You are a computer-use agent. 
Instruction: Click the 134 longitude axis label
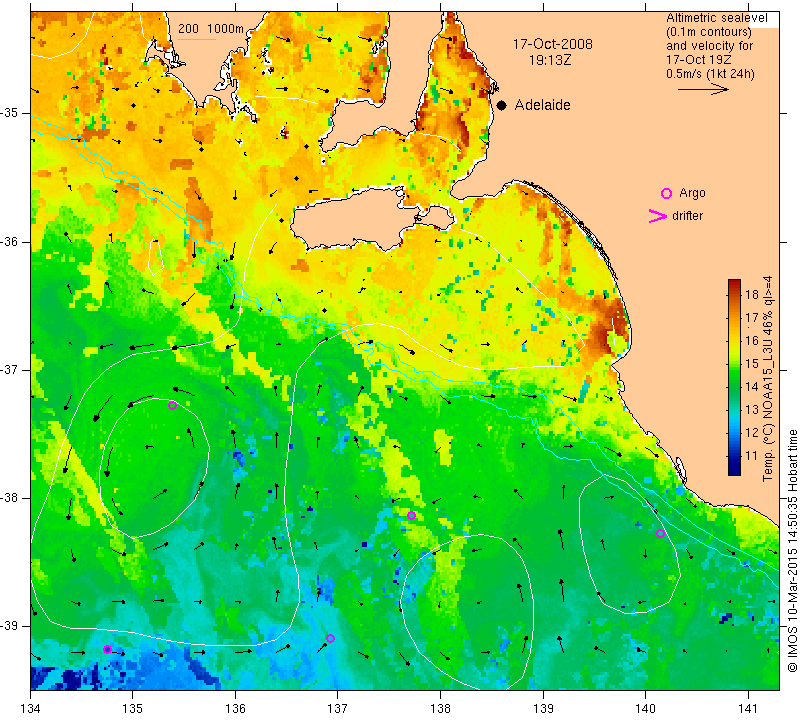point(31,709)
